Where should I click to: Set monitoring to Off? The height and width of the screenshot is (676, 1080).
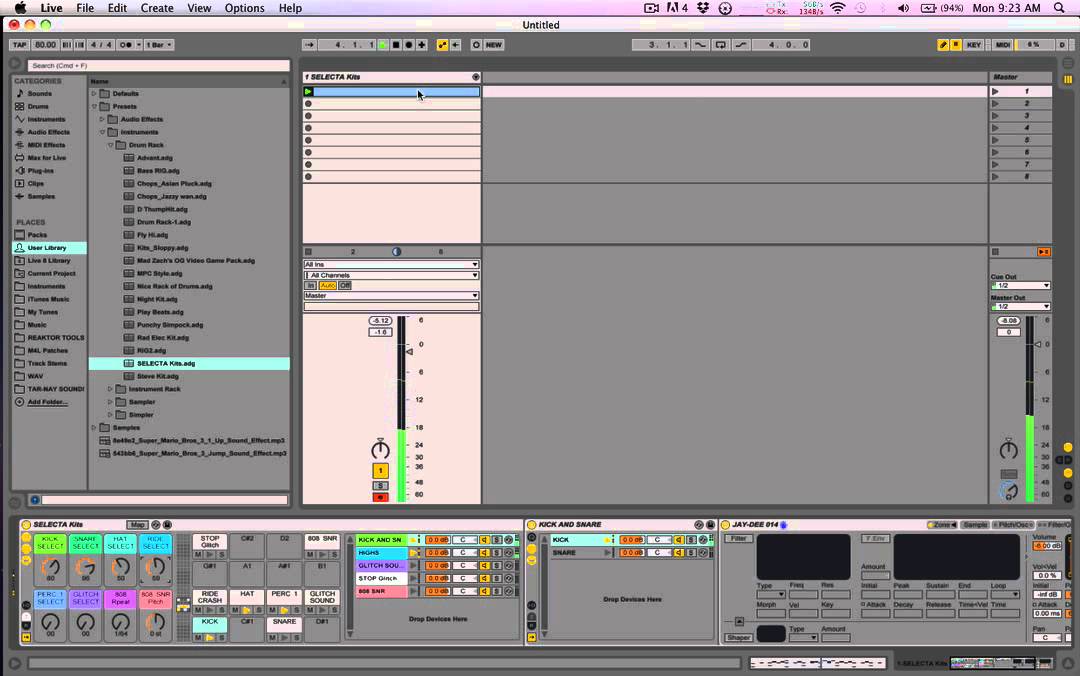coord(345,285)
